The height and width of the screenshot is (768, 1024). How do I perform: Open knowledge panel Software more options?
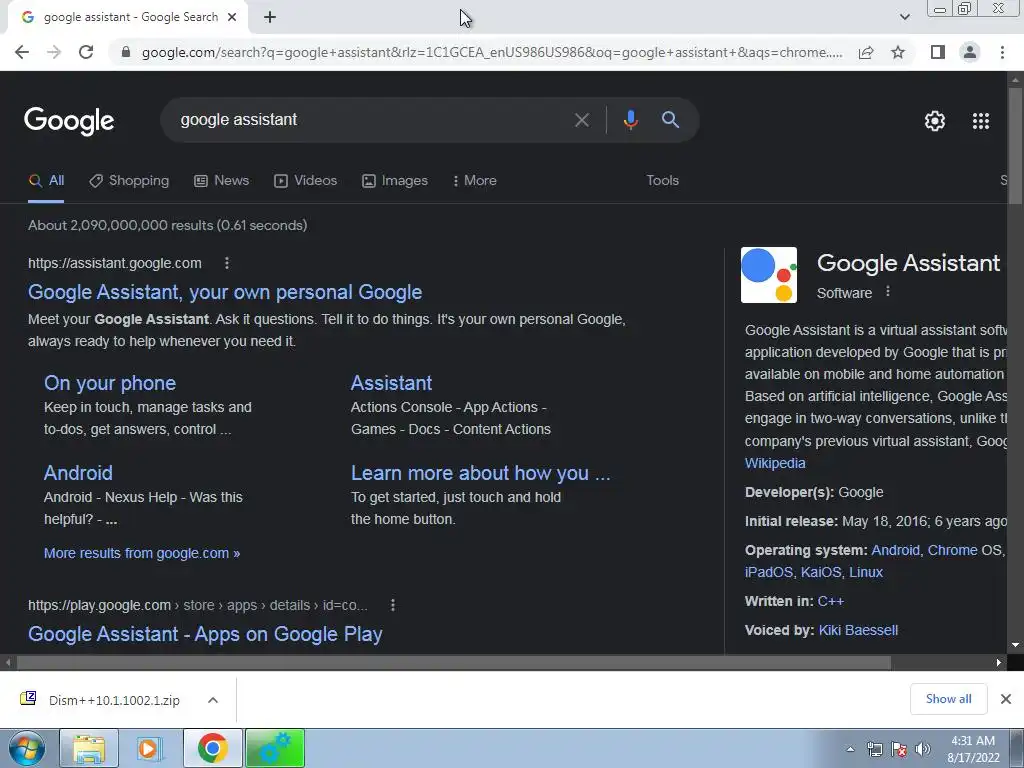click(x=888, y=292)
